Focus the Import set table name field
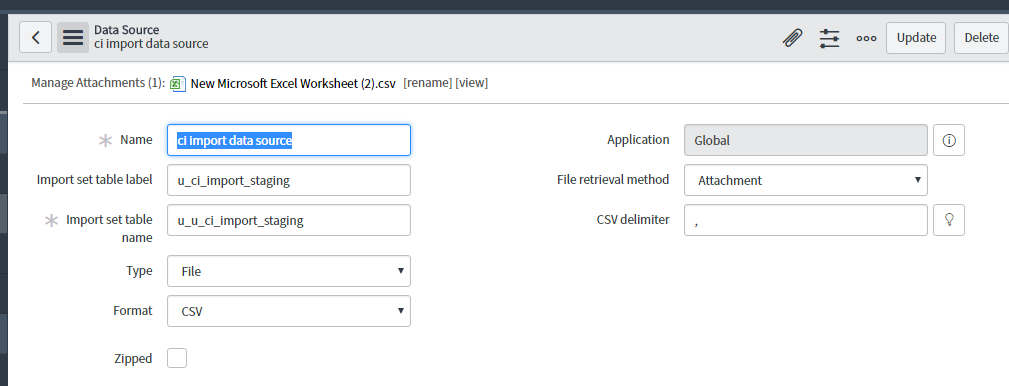Image resolution: width=1009 pixels, height=386 pixels. 289,220
